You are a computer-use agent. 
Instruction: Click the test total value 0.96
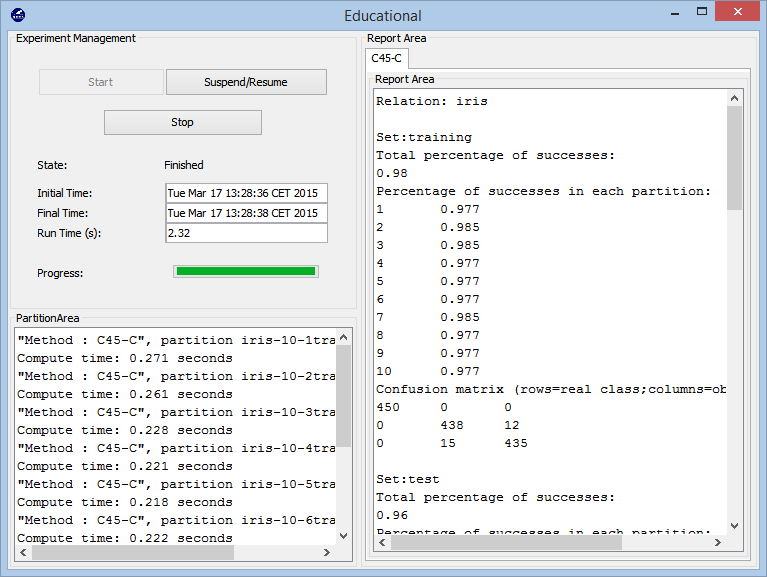[x=392, y=515]
